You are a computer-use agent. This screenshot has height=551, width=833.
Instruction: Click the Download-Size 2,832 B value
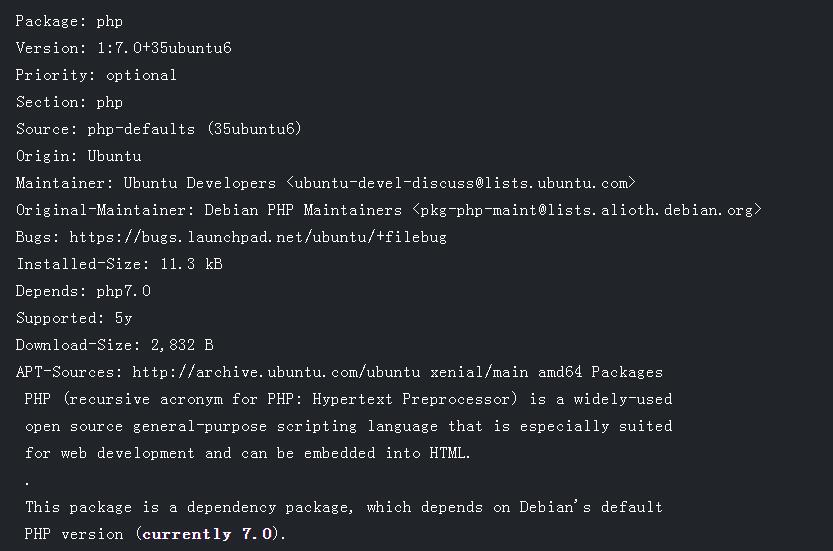[x=182, y=345]
